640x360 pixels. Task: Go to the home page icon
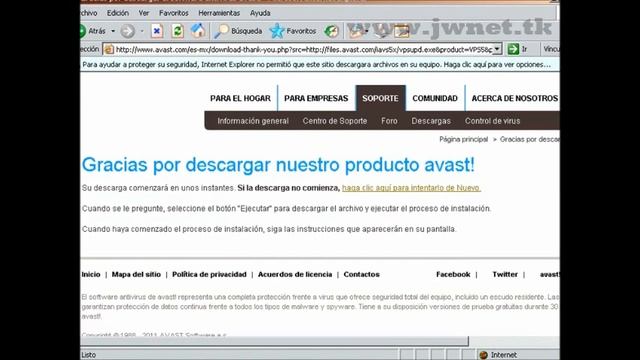point(198,31)
